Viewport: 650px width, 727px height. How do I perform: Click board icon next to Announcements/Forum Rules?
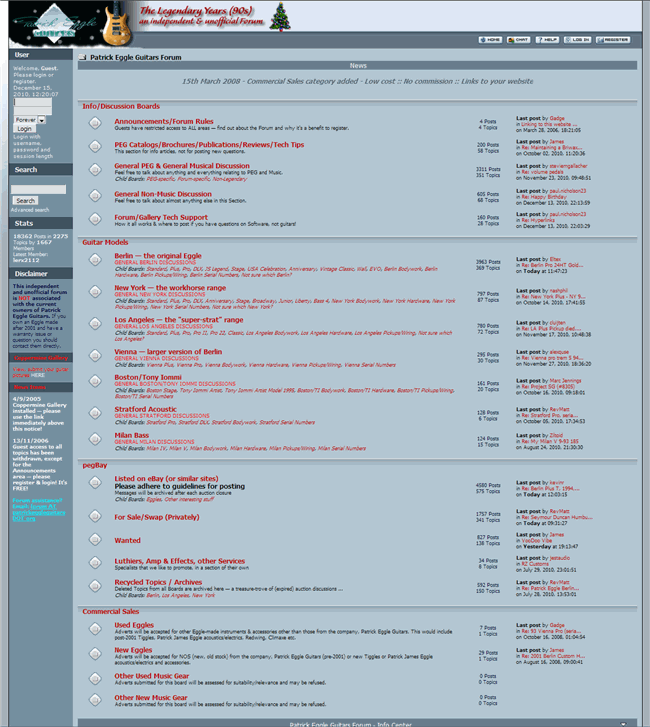(95, 123)
